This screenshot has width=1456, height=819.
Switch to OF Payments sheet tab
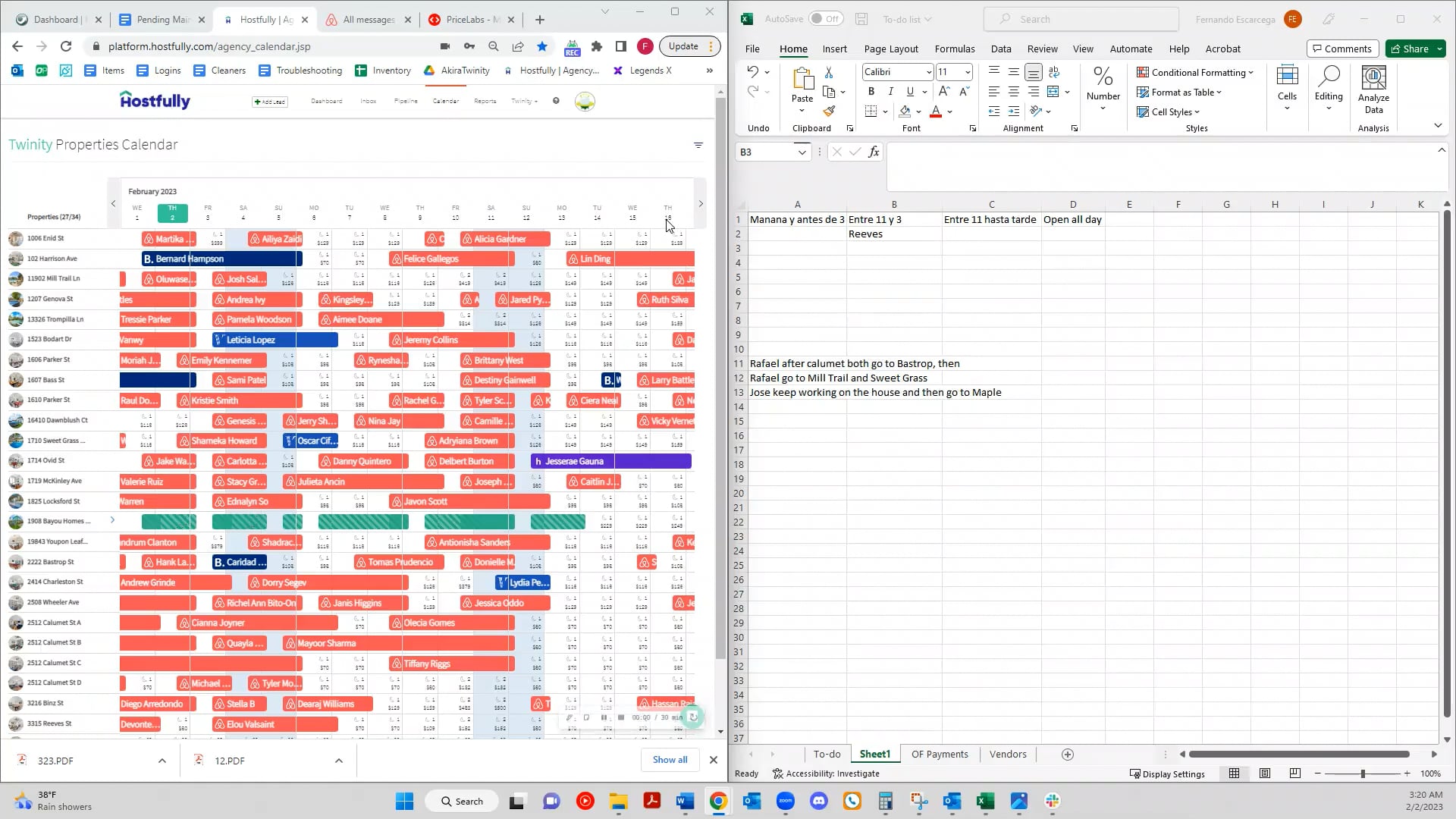(939, 754)
